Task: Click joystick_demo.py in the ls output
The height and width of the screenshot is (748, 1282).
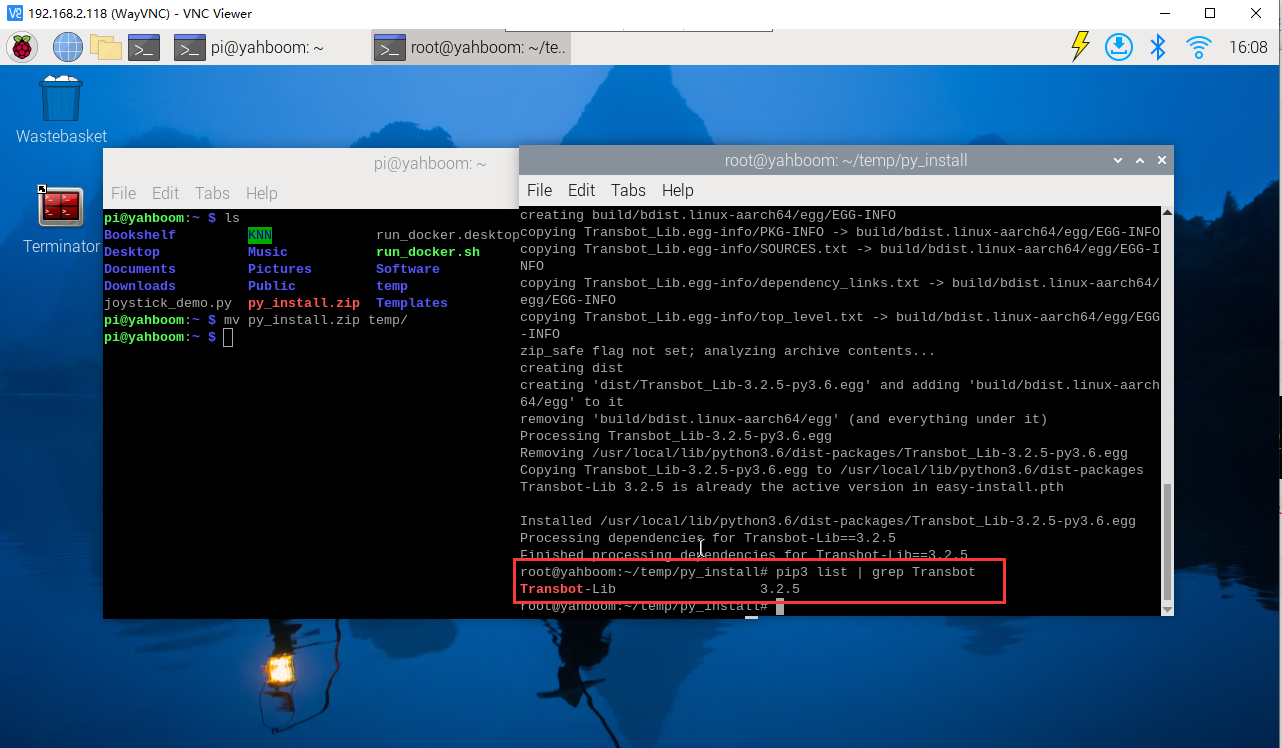Action: point(168,303)
